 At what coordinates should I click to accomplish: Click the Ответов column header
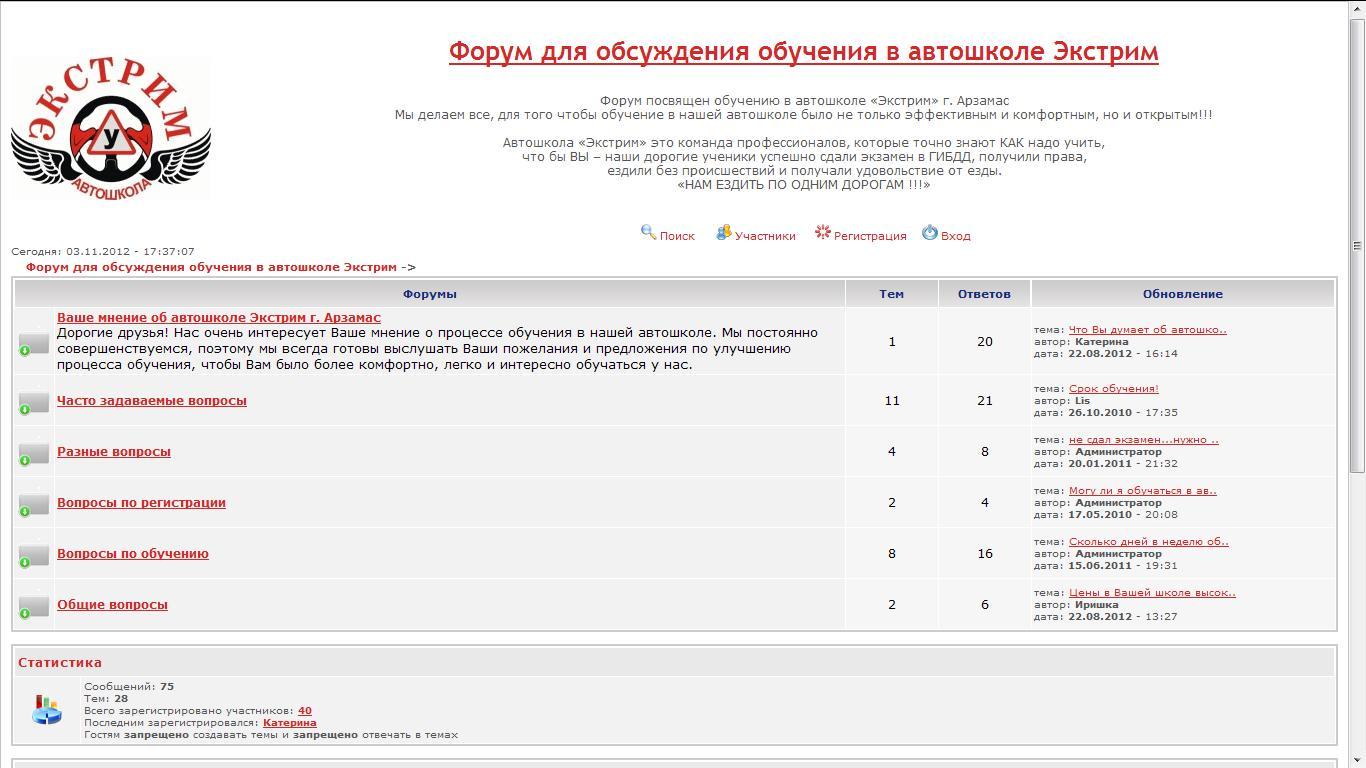click(x=984, y=294)
